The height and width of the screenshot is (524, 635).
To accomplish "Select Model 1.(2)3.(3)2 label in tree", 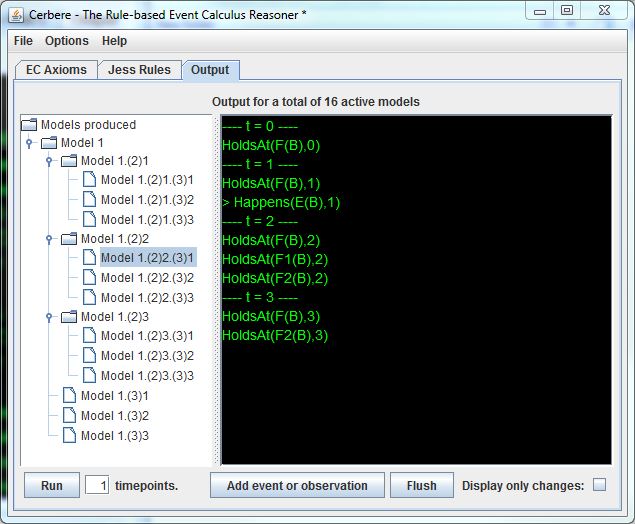I will click(147, 356).
